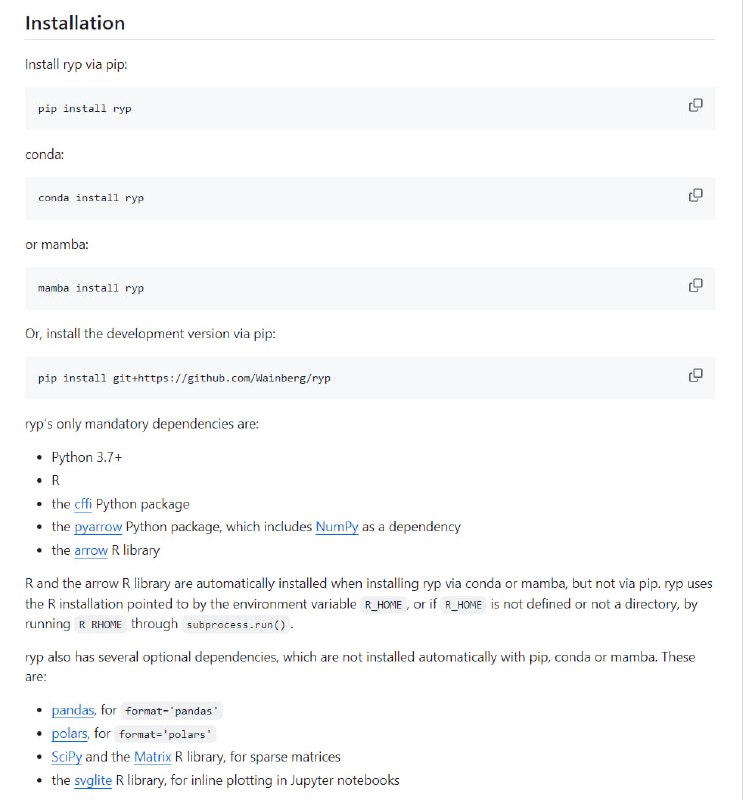Copy the "pip install ryp" command

click(694, 103)
